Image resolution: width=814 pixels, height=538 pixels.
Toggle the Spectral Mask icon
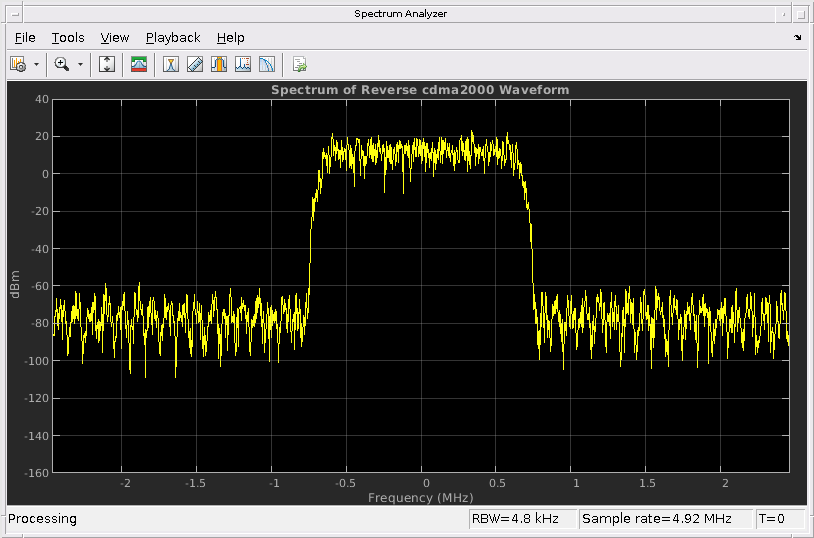coord(139,64)
